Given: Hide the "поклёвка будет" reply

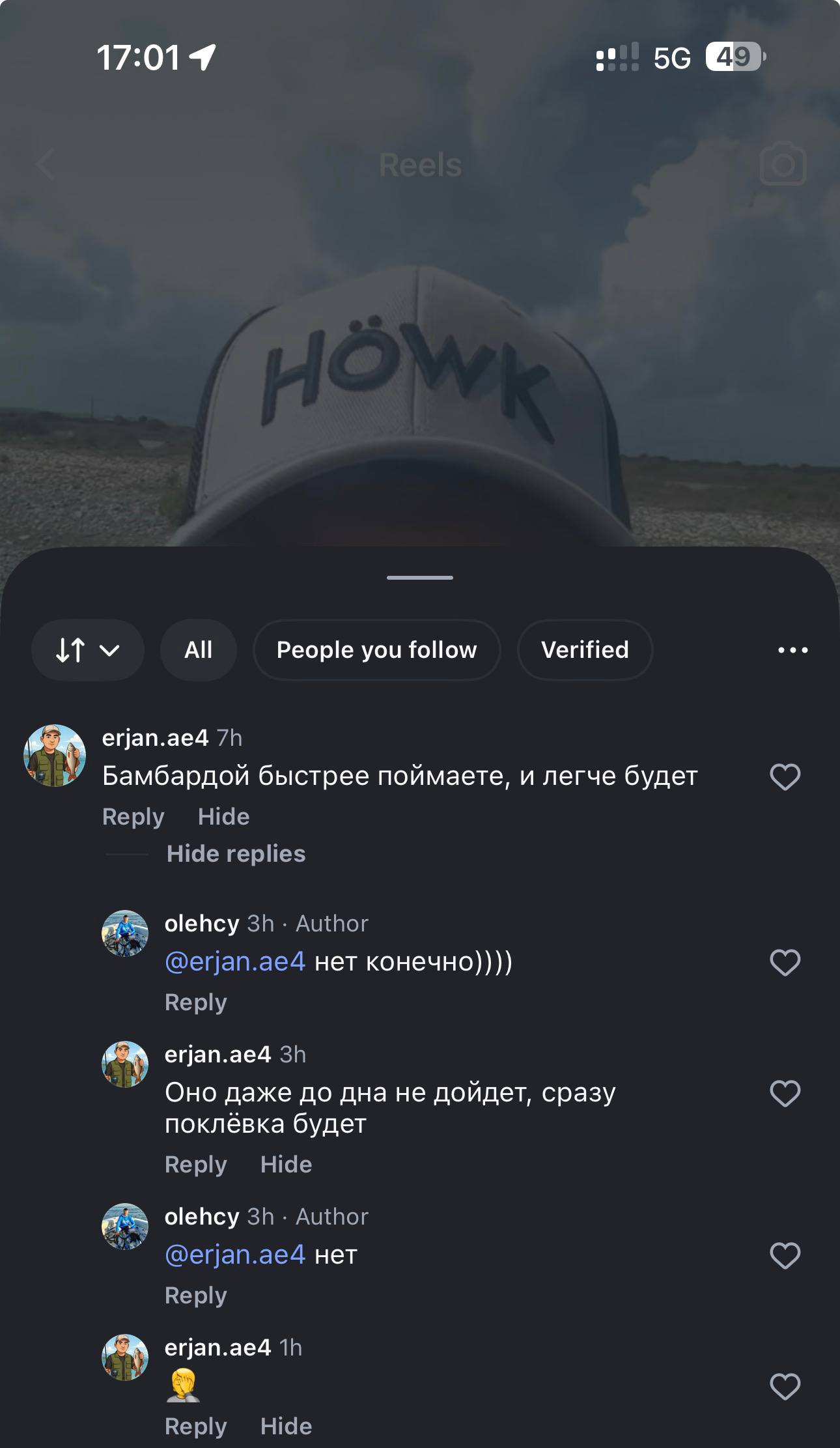Looking at the screenshot, I should (x=286, y=1165).
